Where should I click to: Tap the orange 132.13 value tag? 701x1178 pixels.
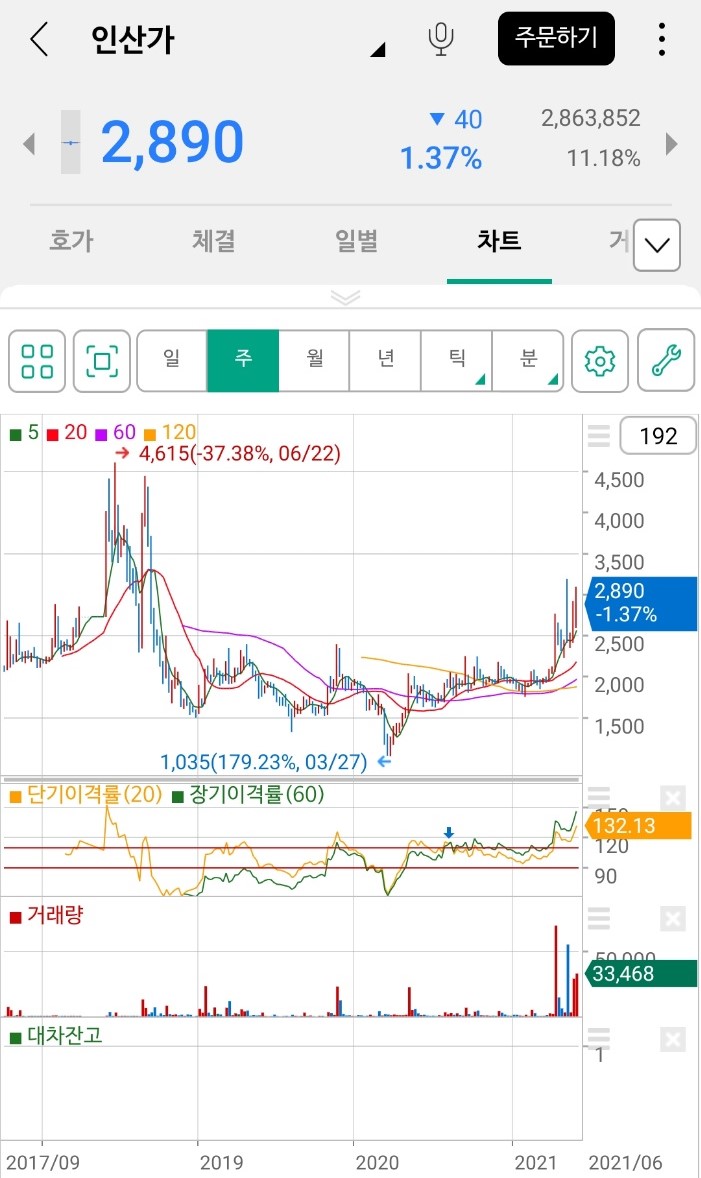point(638,826)
